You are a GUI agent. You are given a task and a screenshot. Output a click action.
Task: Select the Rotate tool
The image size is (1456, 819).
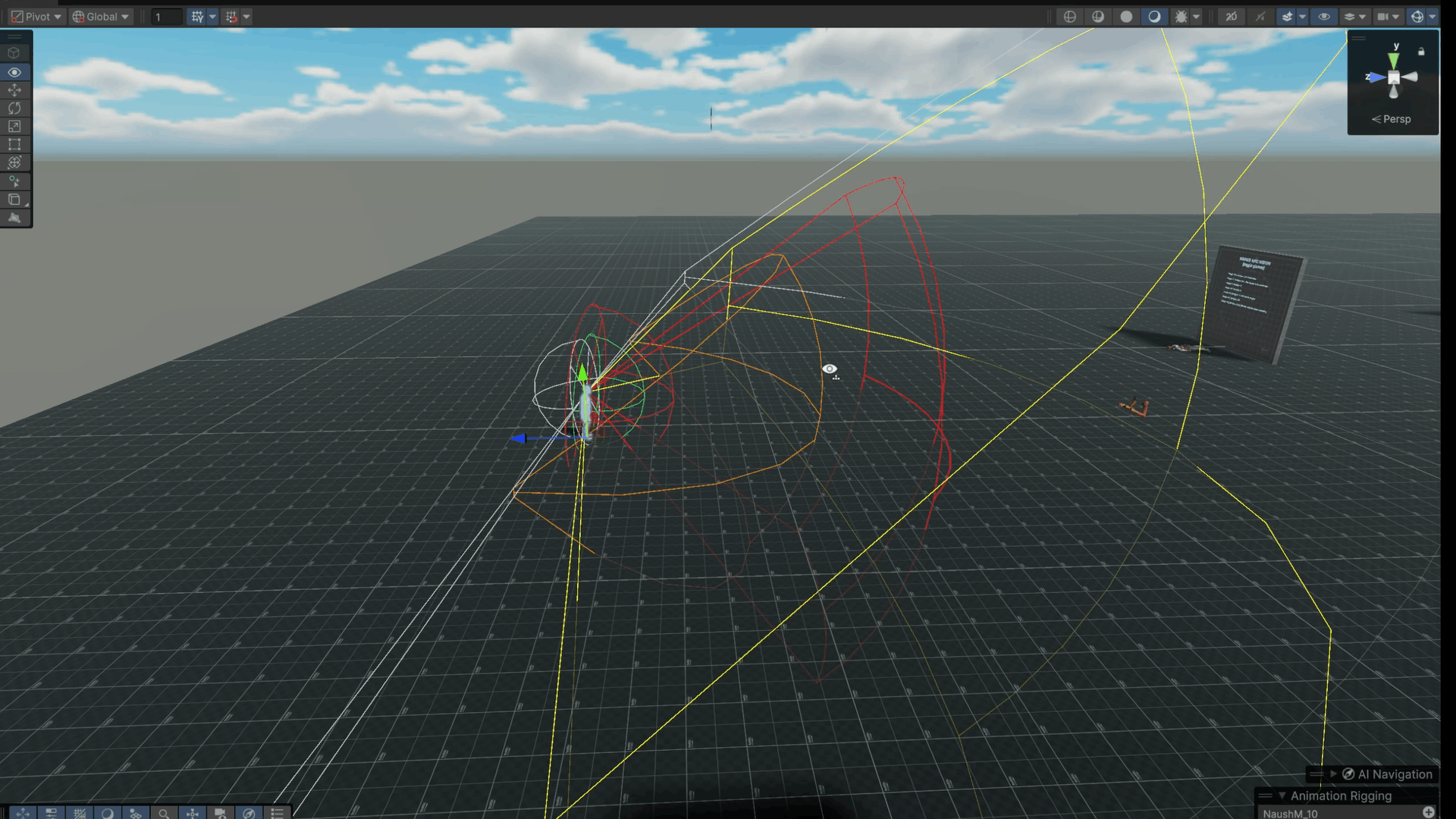[14, 108]
